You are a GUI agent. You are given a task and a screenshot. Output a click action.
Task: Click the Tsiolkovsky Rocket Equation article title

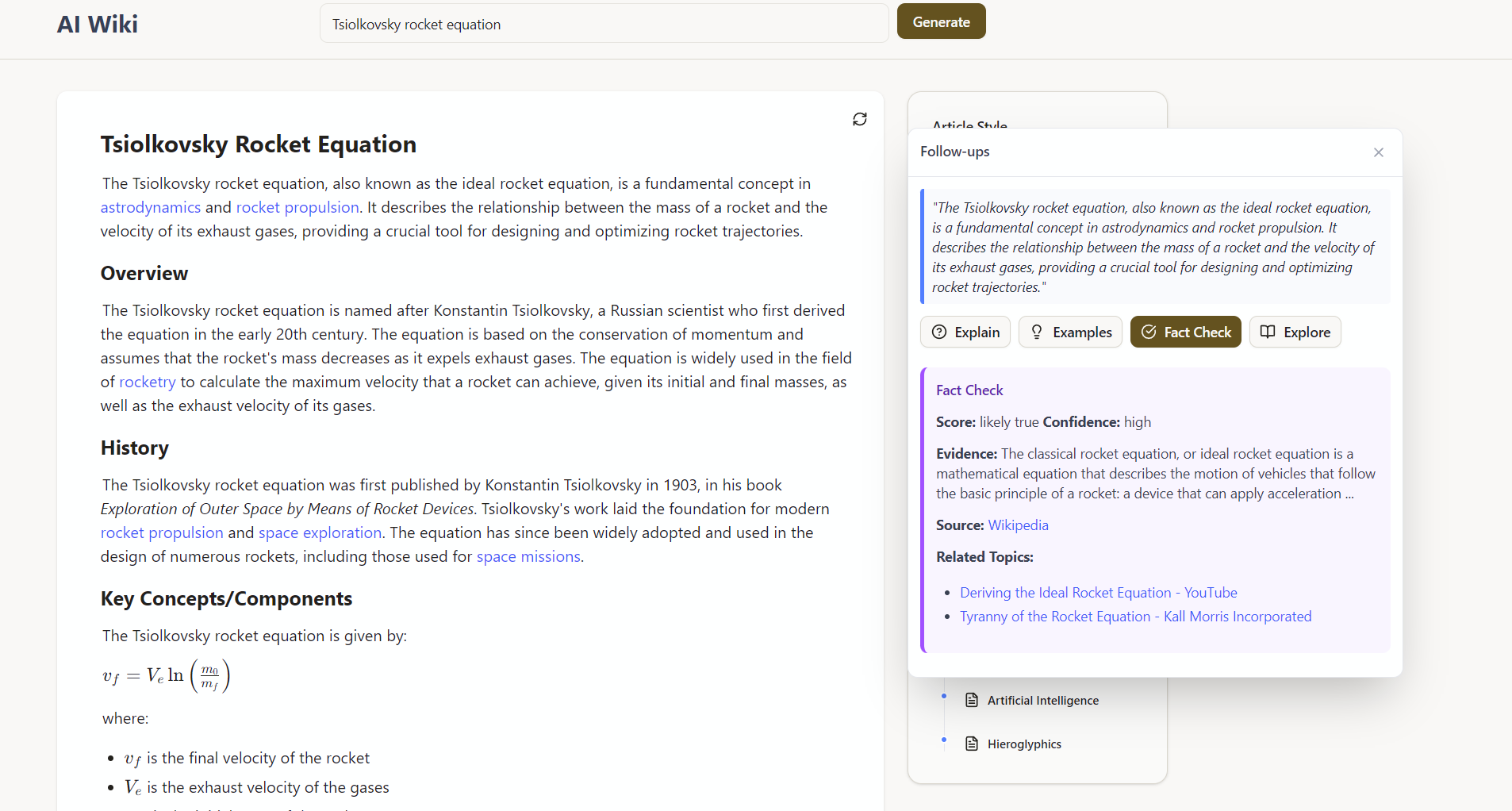click(x=259, y=144)
